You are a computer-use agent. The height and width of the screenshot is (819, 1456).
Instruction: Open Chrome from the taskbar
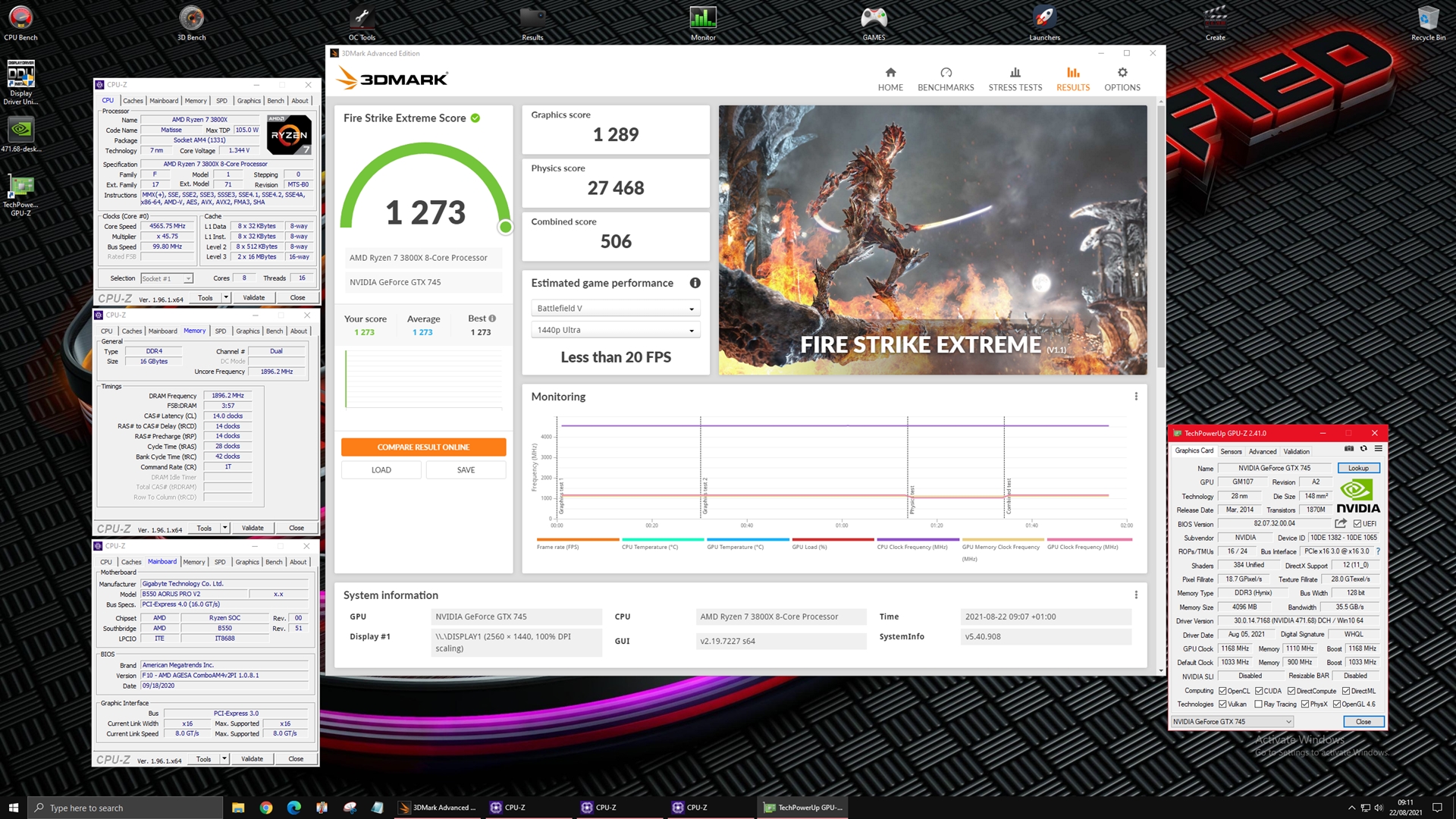point(266,808)
